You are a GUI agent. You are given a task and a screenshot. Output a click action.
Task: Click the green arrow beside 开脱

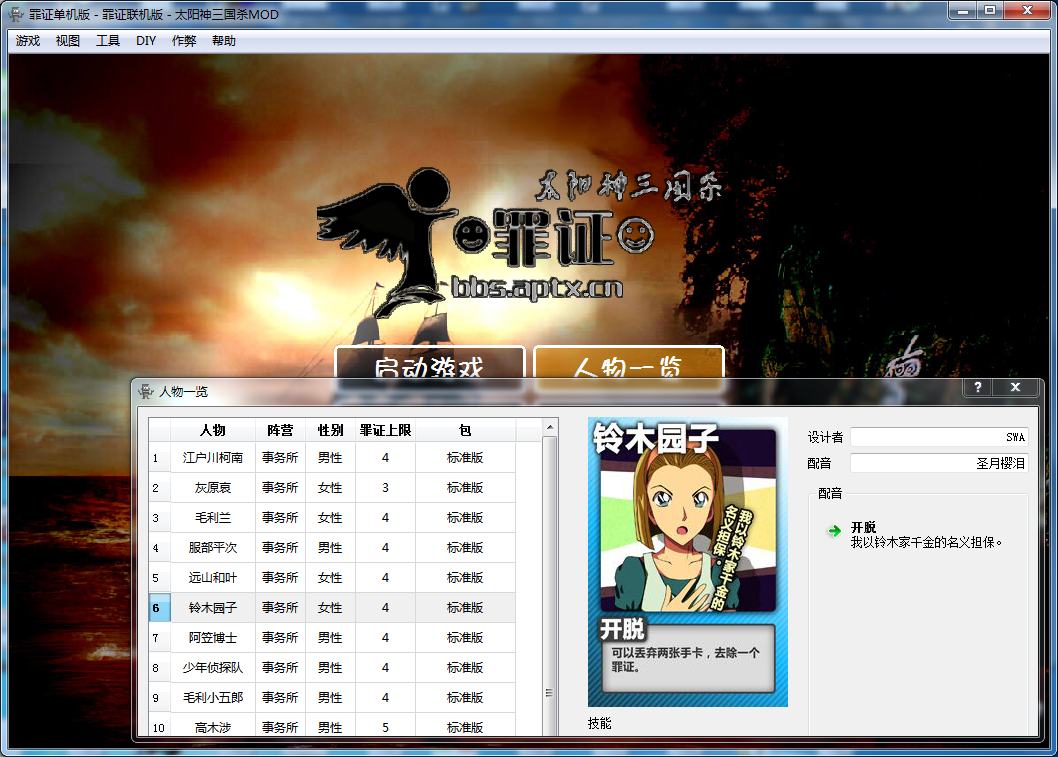pyautogui.click(x=834, y=531)
